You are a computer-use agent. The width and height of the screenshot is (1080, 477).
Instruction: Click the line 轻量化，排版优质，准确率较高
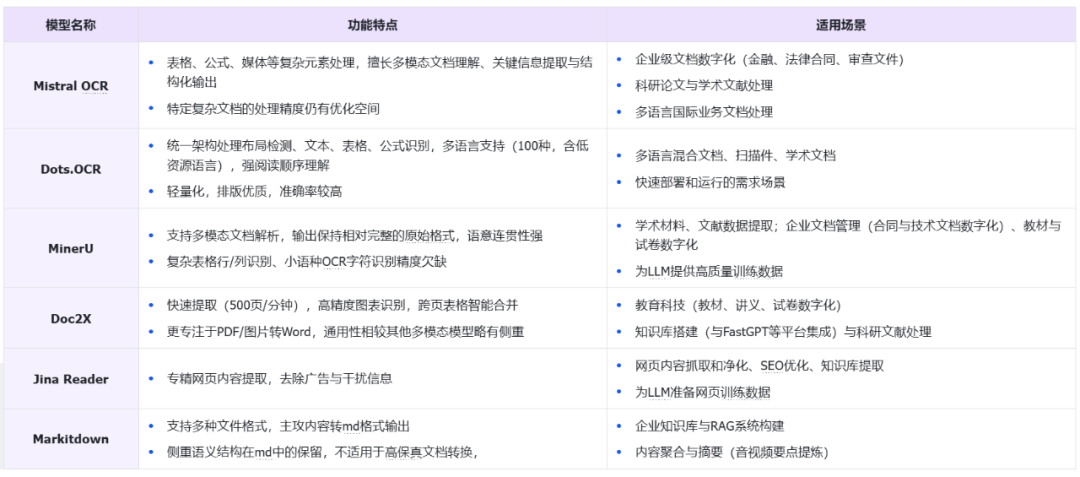254,191
